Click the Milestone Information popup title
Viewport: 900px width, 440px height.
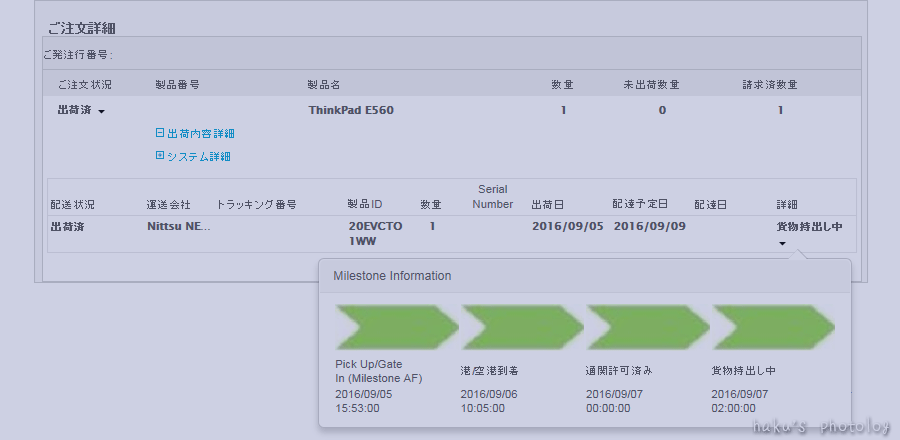(392, 276)
